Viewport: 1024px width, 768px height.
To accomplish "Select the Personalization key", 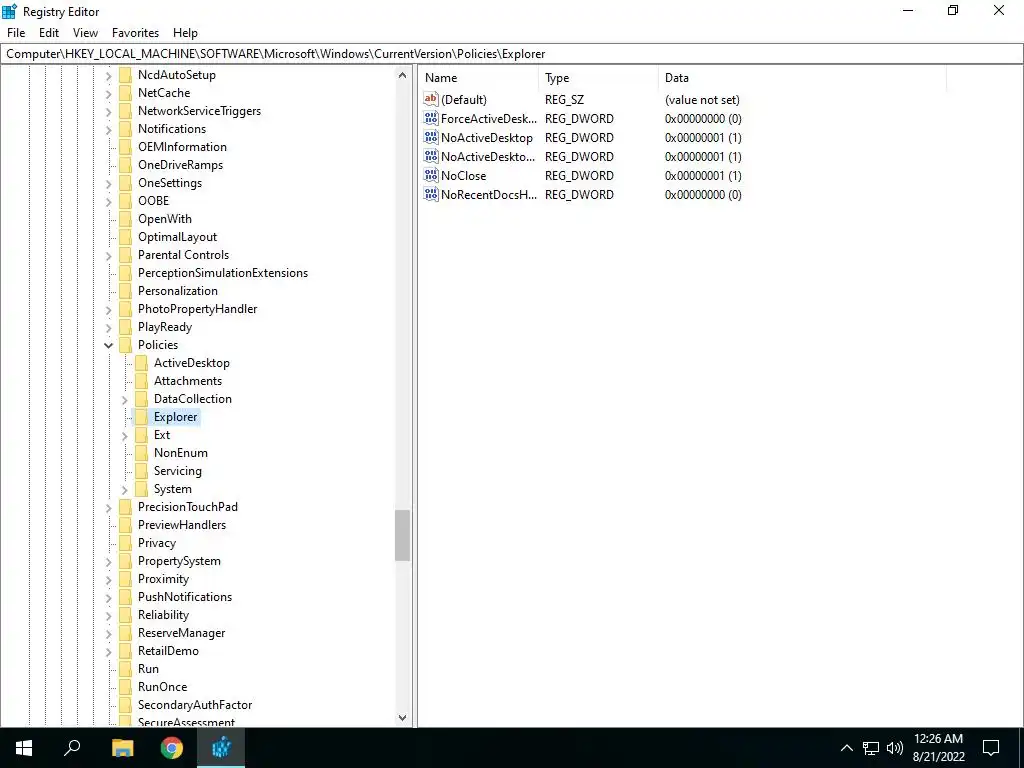I will [178, 291].
